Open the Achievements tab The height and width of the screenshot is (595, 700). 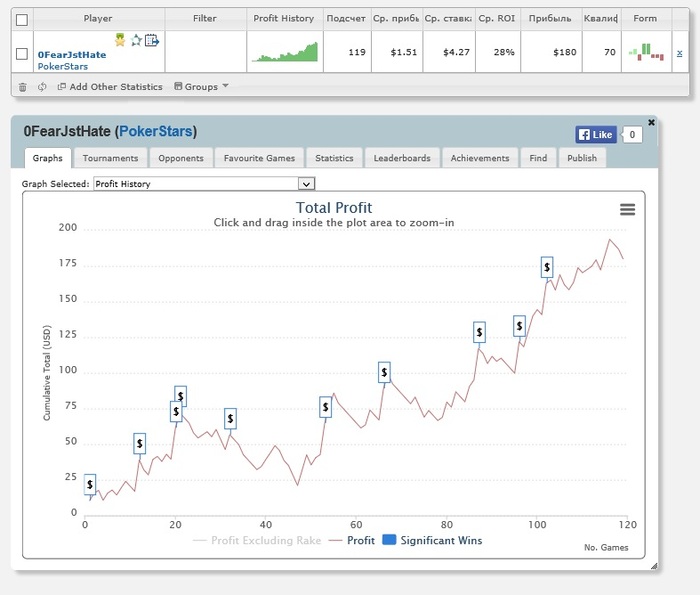pos(480,158)
